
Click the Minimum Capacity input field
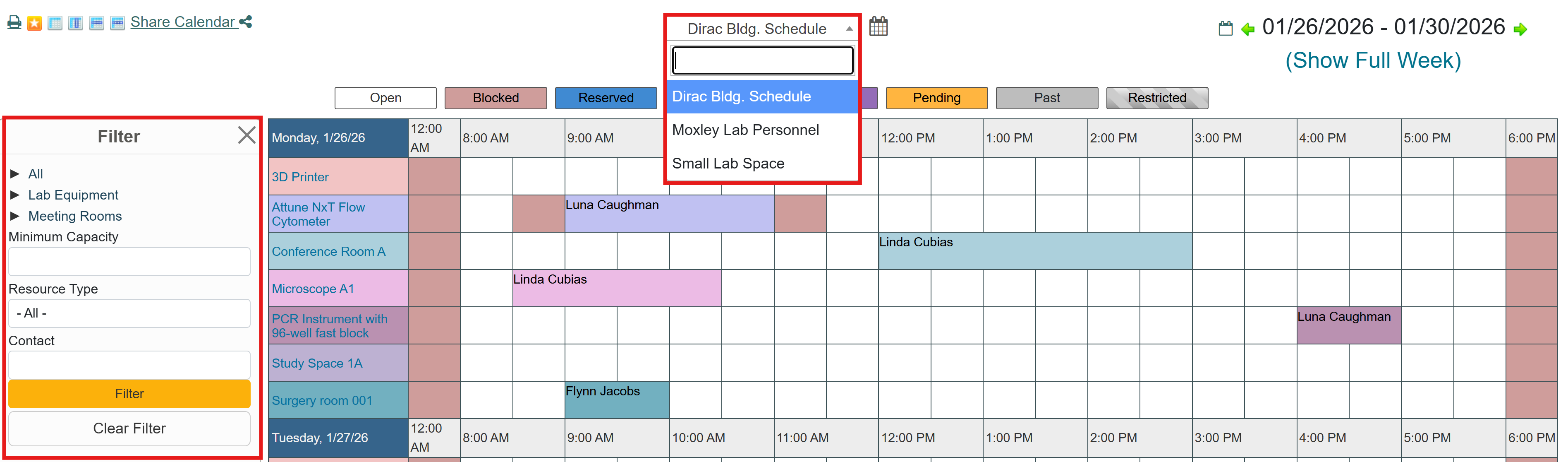click(x=129, y=262)
